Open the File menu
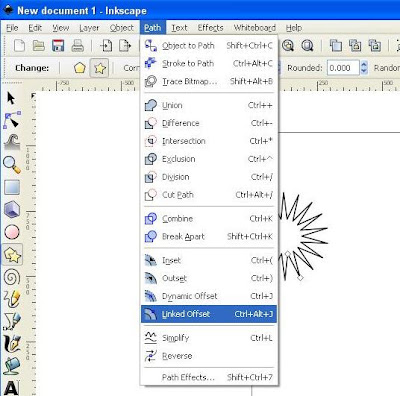 (12, 28)
